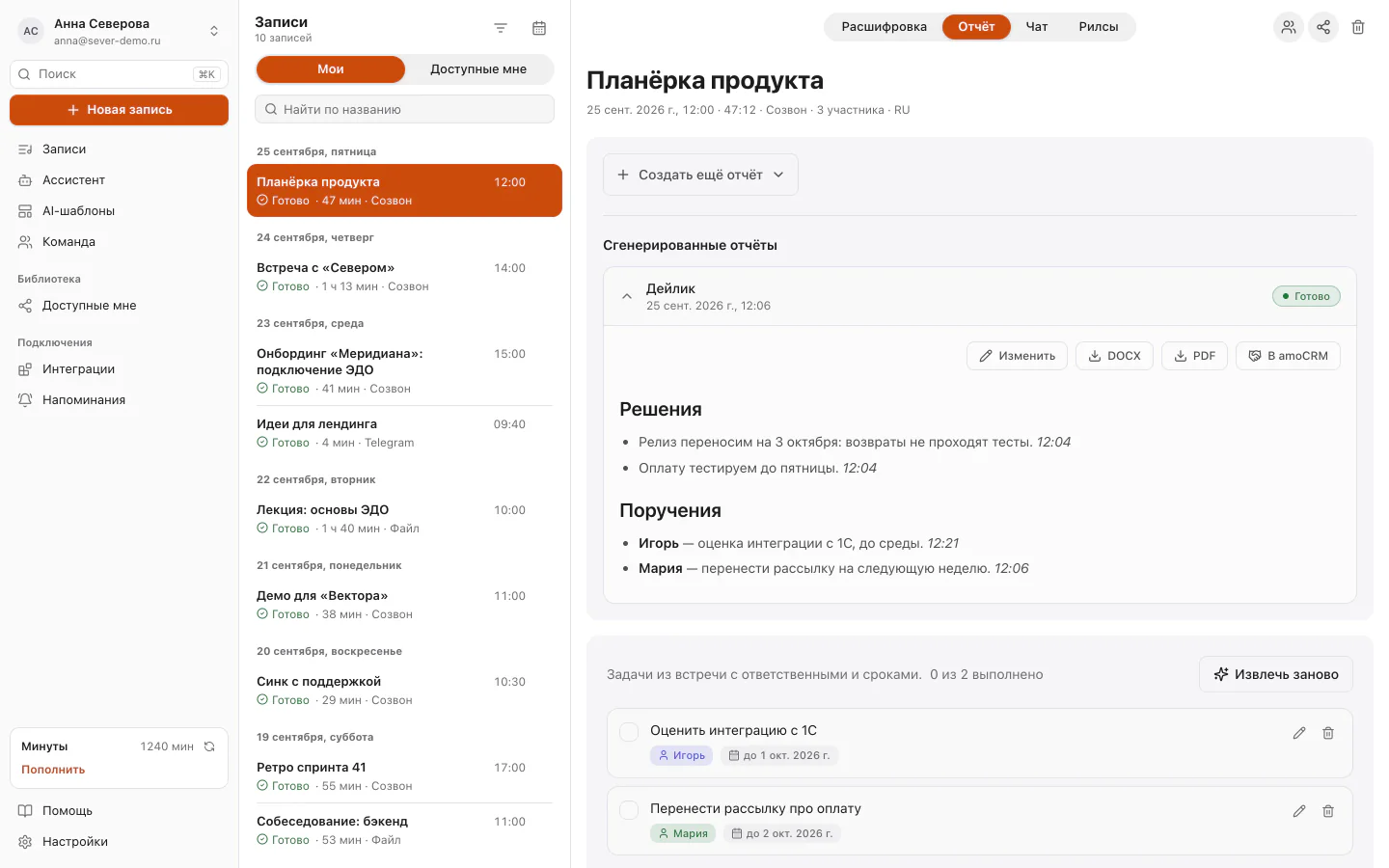
Task: Collapse the Дейлик report section
Action: (627, 296)
